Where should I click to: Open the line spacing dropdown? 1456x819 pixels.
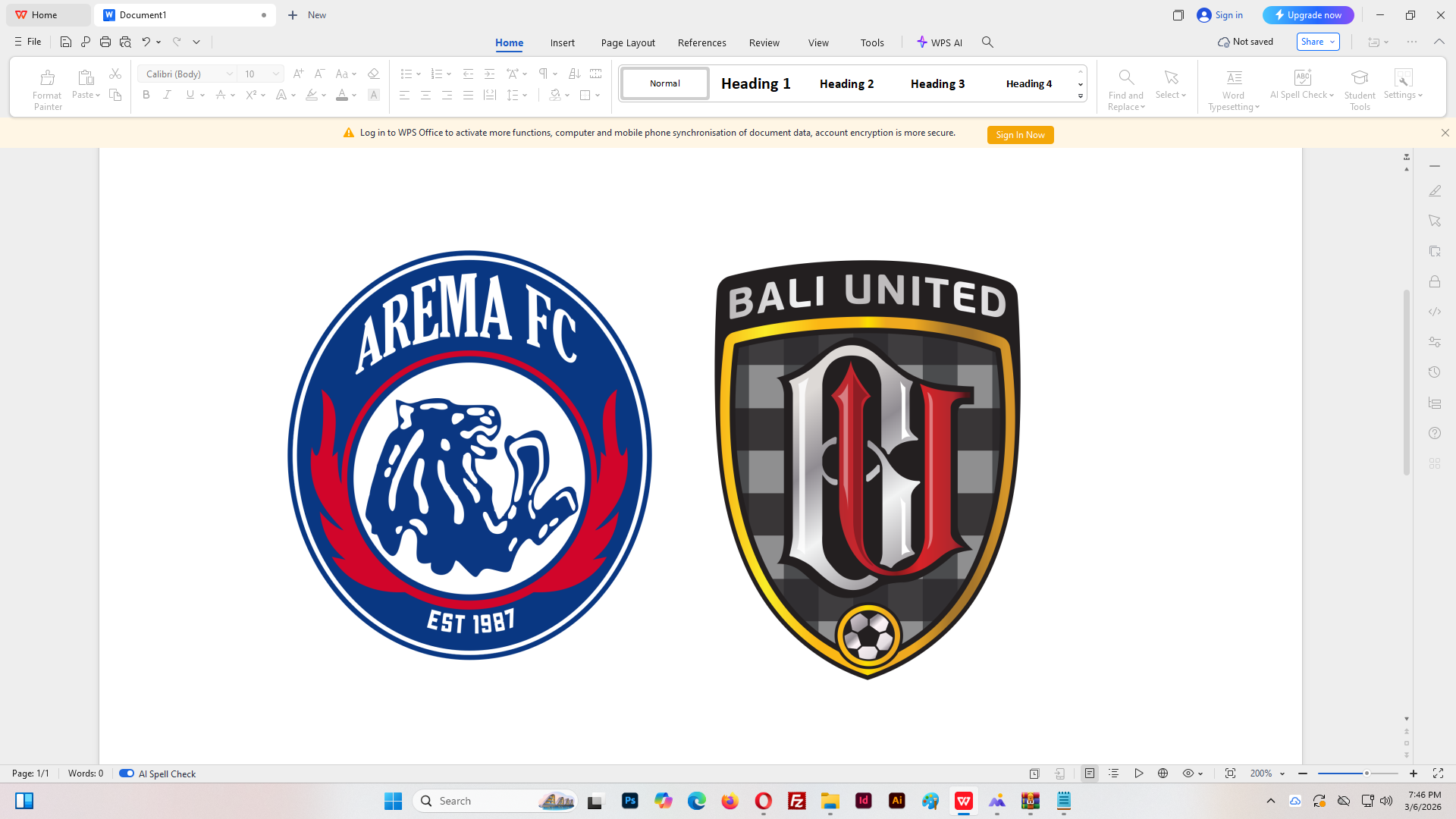point(525,96)
